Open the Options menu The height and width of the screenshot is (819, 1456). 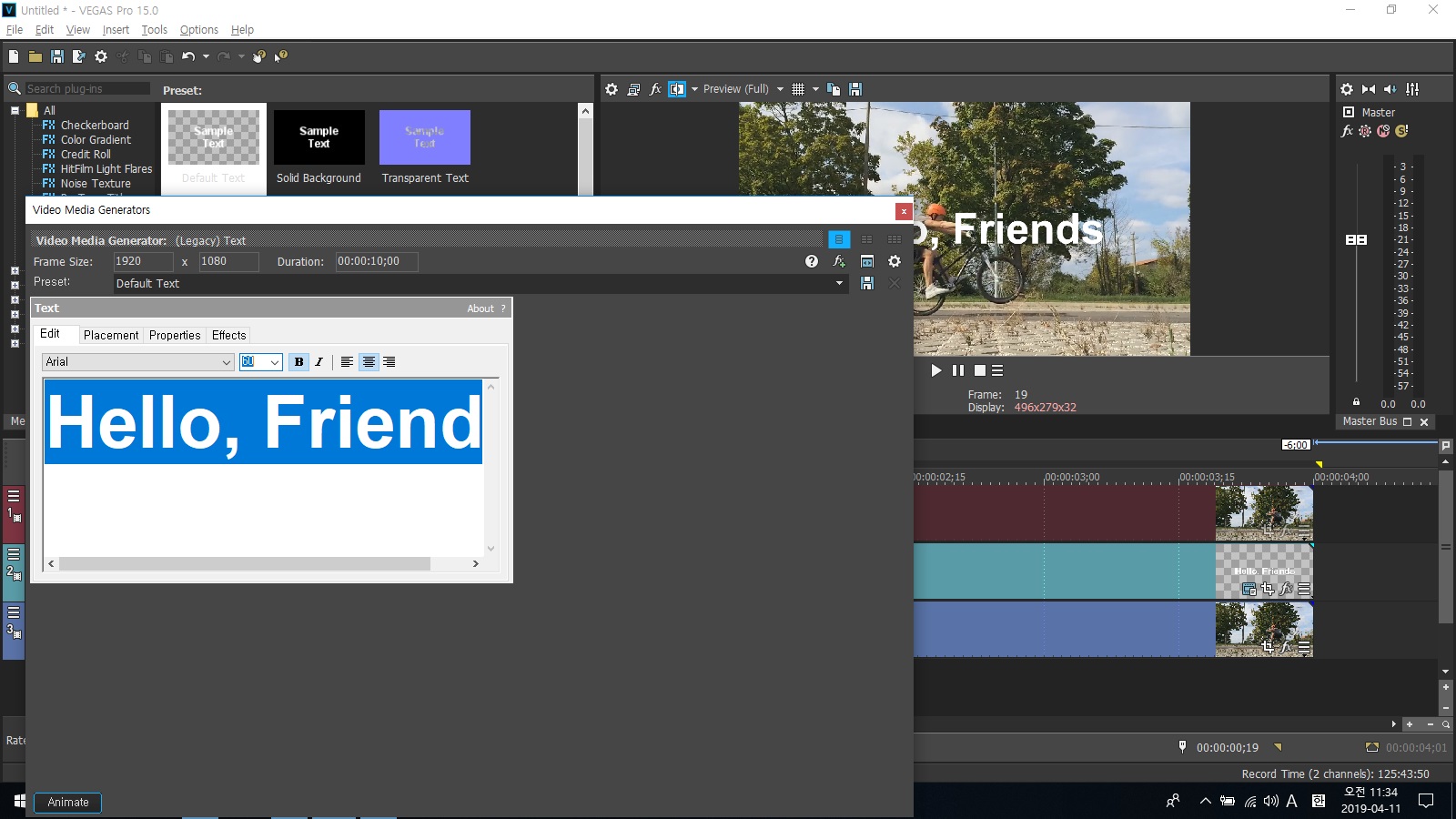point(199,29)
